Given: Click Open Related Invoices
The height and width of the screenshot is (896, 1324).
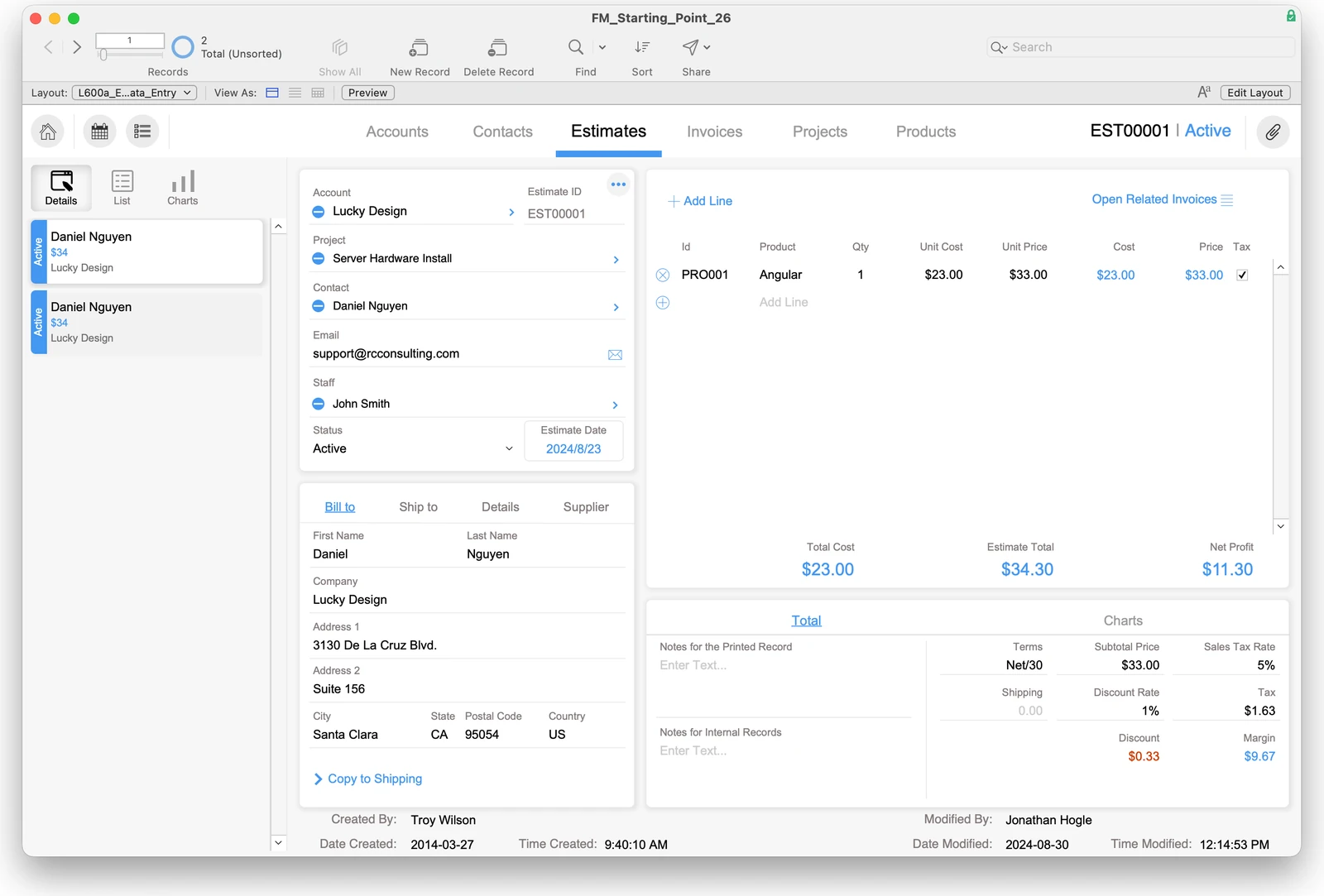Looking at the screenshot, I should [1162, 199].
